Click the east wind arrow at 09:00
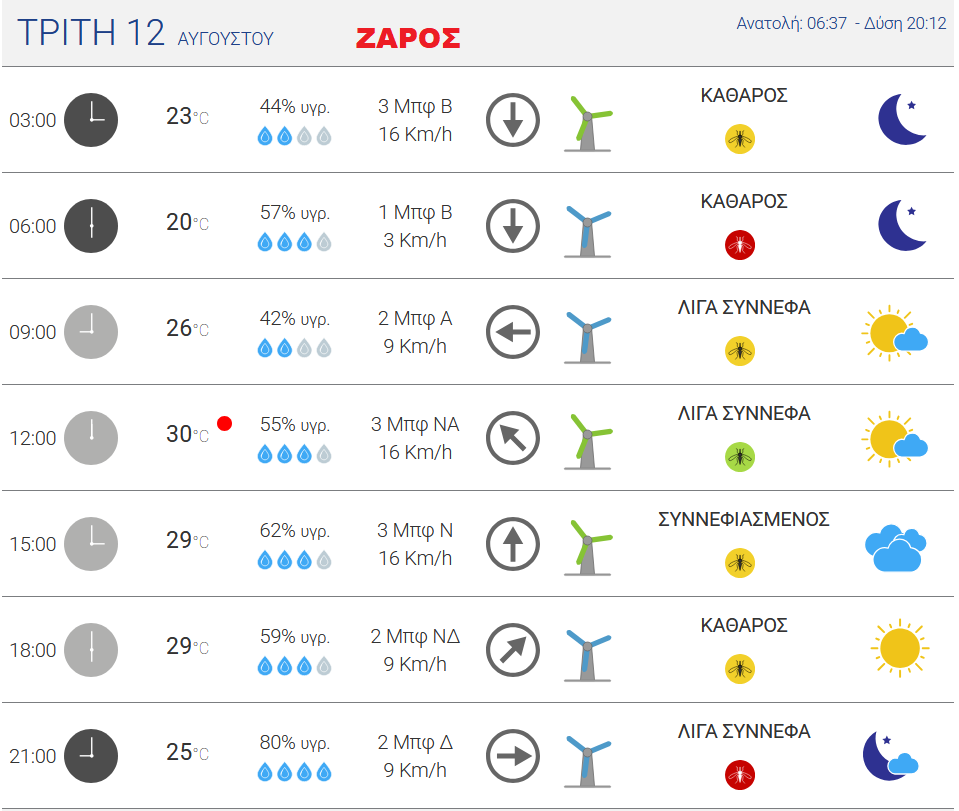This screenshot has height=811, width=959. pos(513,332)
